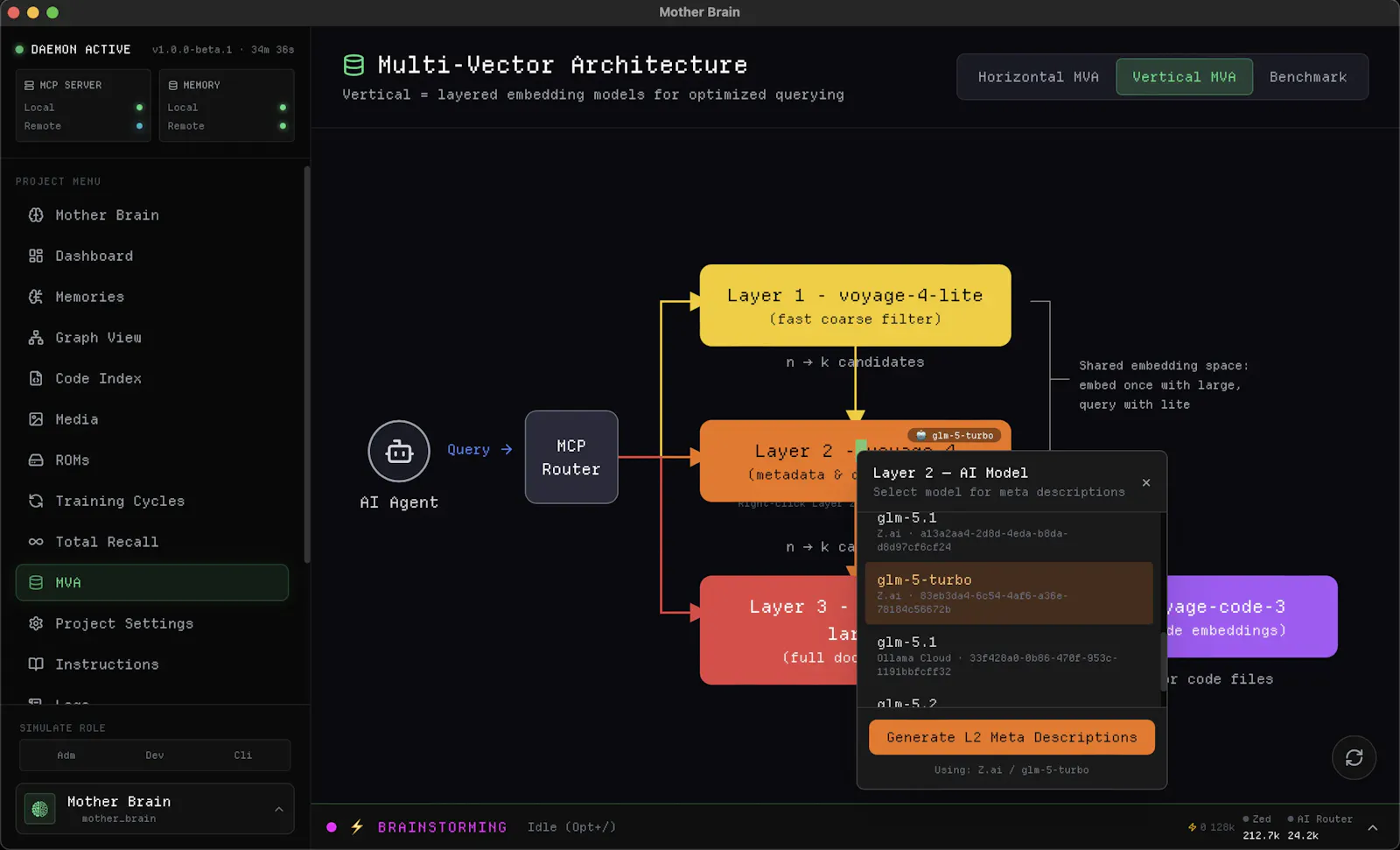Viewport: 1400px width, 850px height.
Task: Open the Total Recall infinity icon
Action: click(x=36, y=542)
